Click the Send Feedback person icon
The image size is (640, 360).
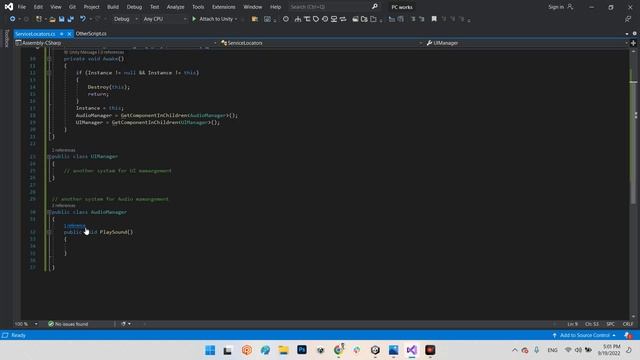[x=628, y=19]
